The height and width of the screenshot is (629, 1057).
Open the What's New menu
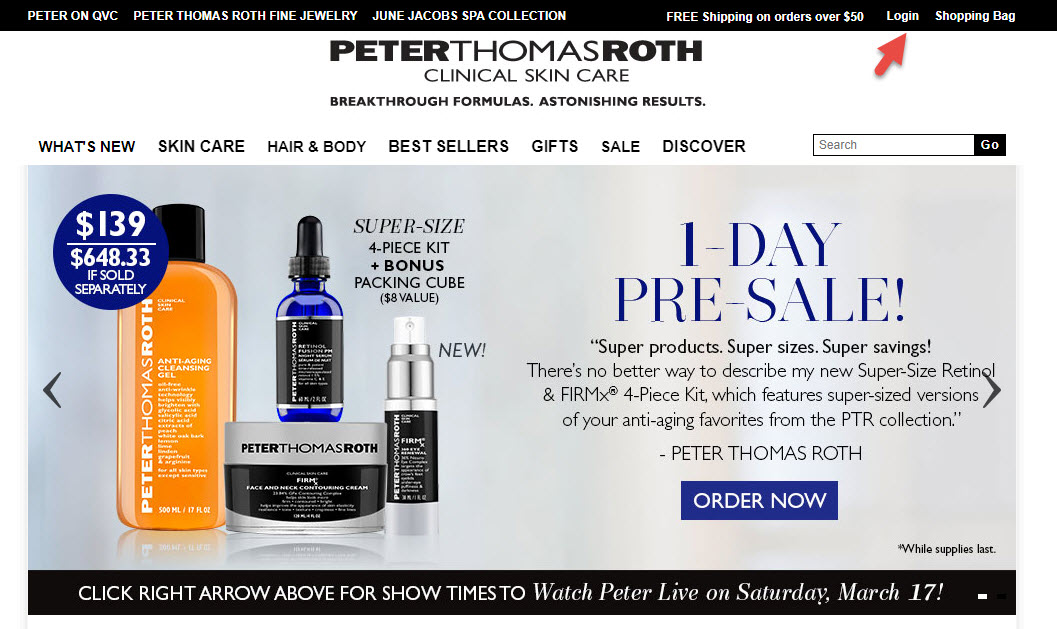pyautogui.click(x=86, y=146)
